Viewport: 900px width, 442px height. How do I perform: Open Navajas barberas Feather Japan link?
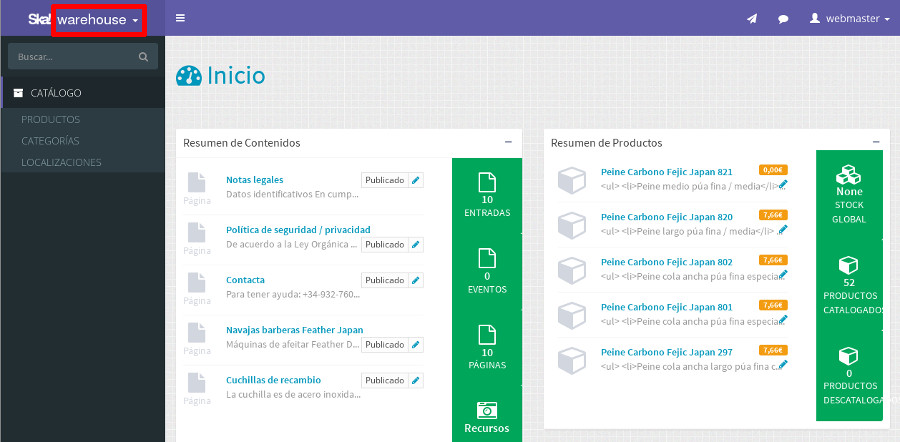point(294,330)
